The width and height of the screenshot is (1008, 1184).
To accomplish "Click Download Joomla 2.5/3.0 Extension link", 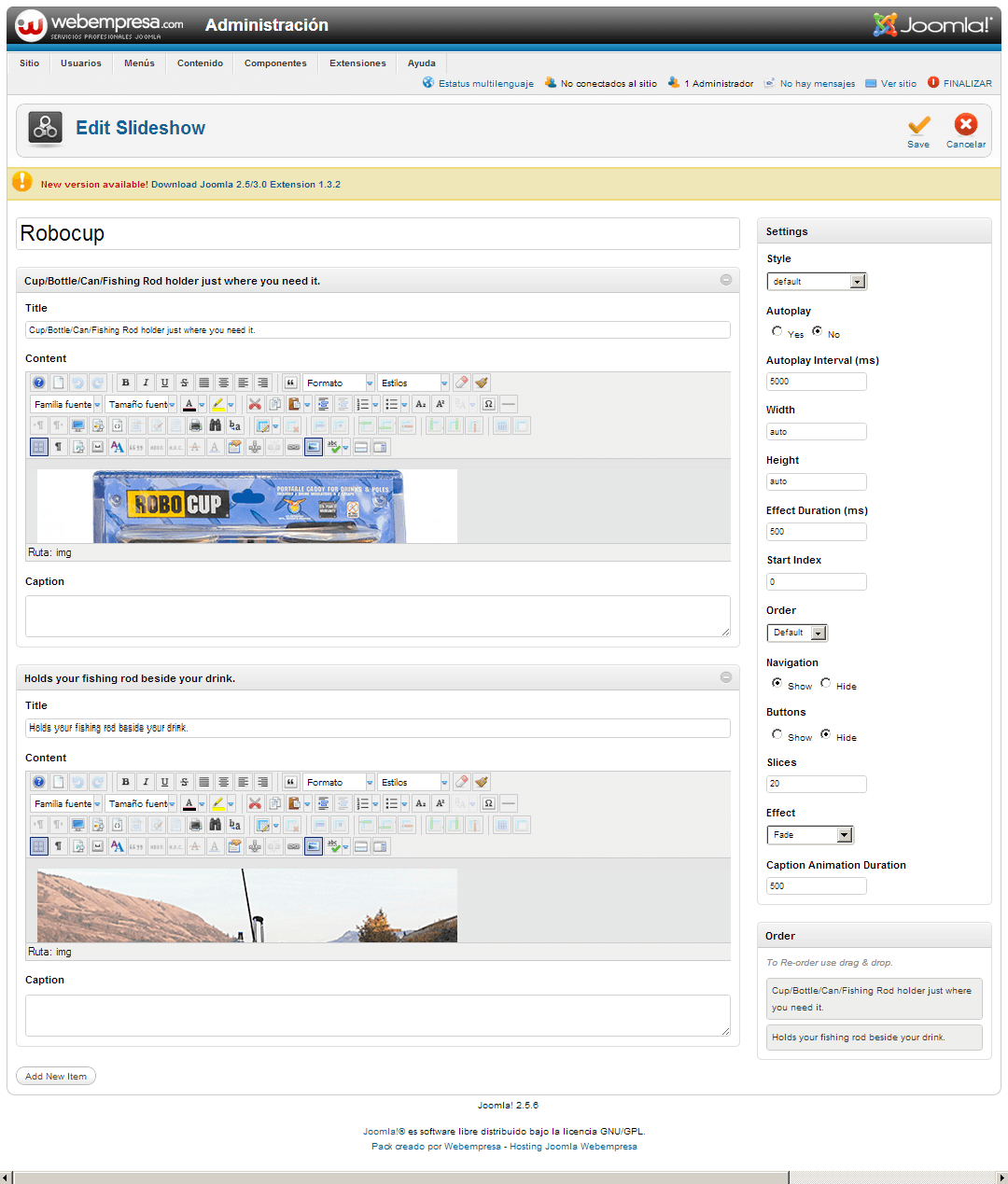I will coord(245,185).
